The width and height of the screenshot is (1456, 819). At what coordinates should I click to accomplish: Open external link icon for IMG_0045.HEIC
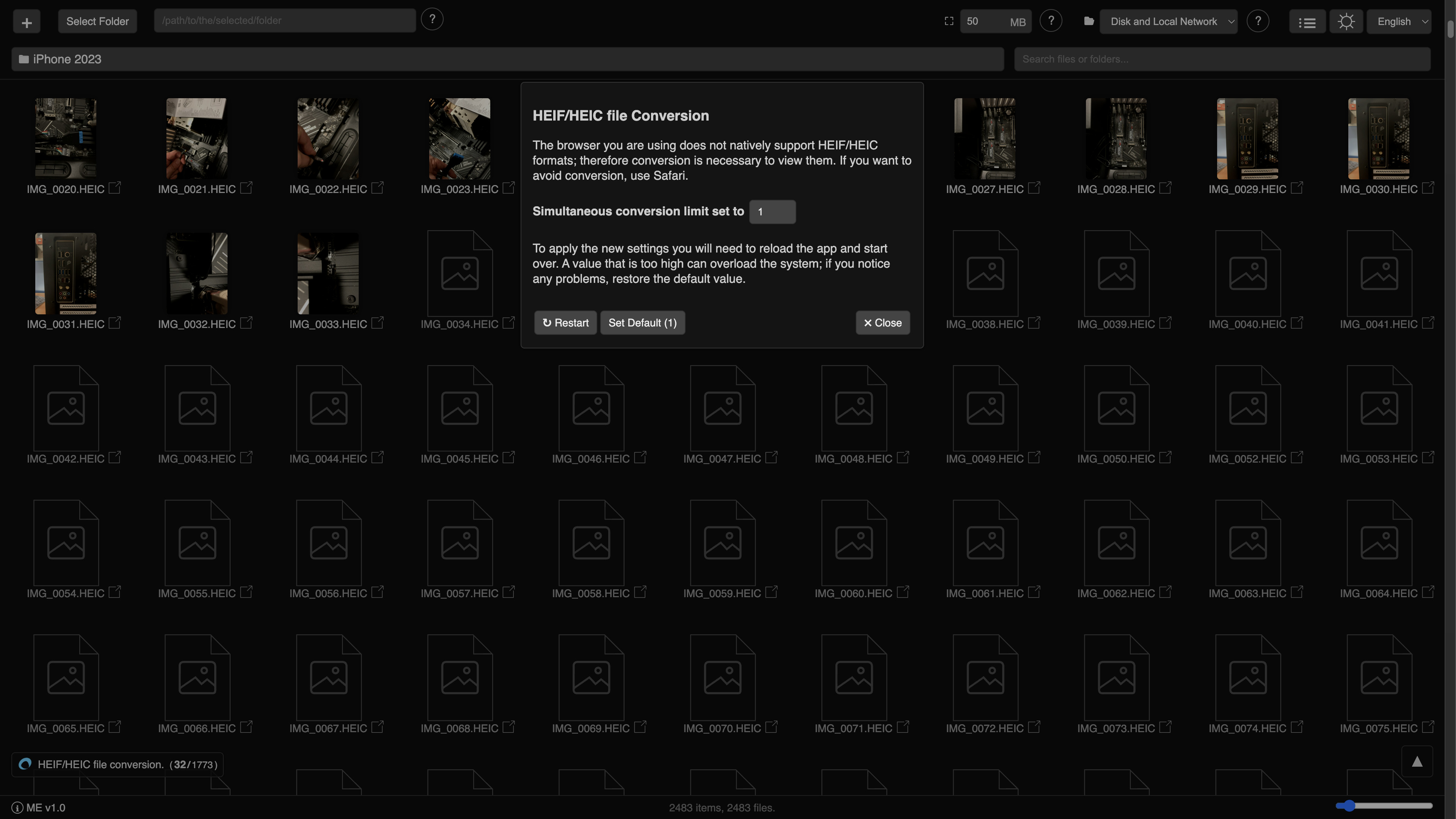[x=509, y=457]
